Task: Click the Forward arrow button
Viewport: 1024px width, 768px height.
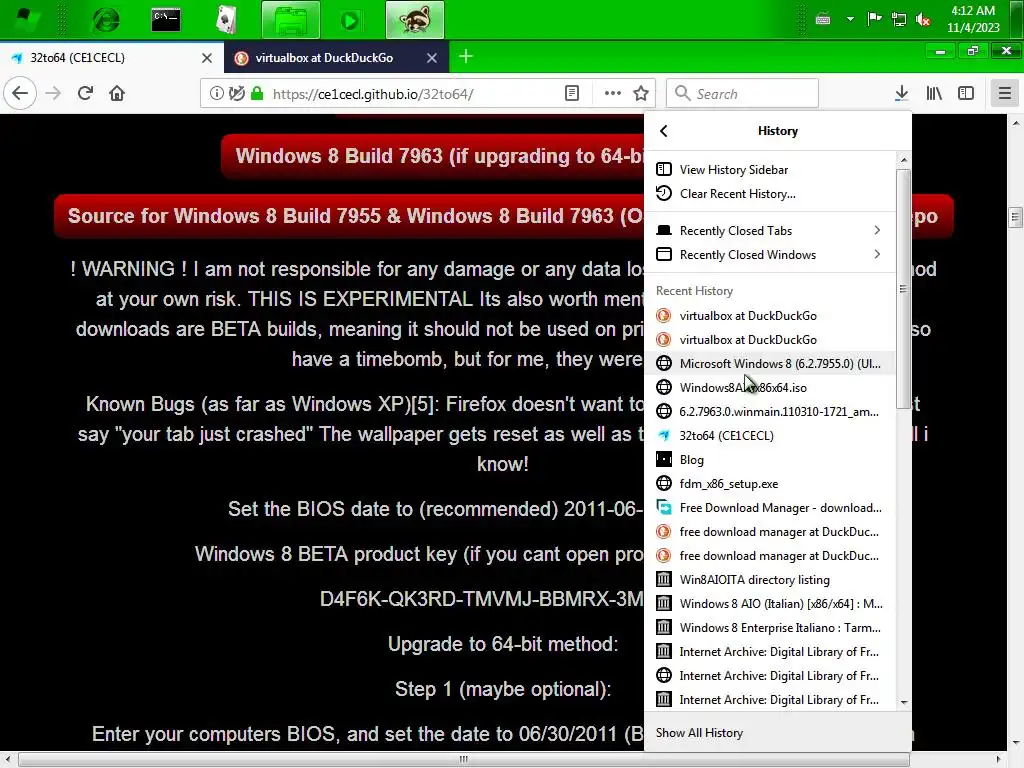Action: [53, 93]
